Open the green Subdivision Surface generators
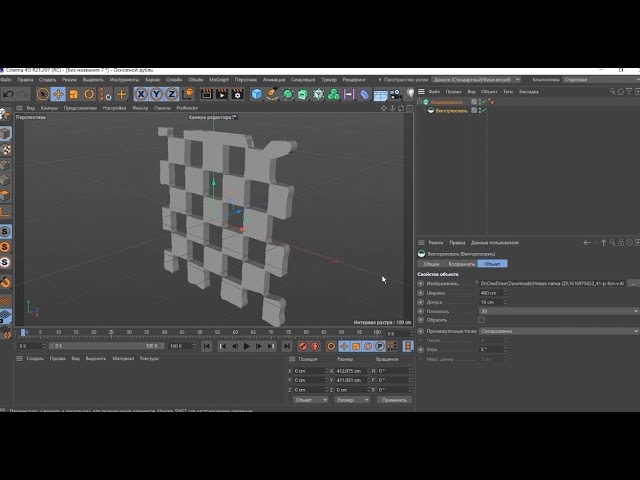The width and height of the screenshot is (640, 480). click(288, 94)
